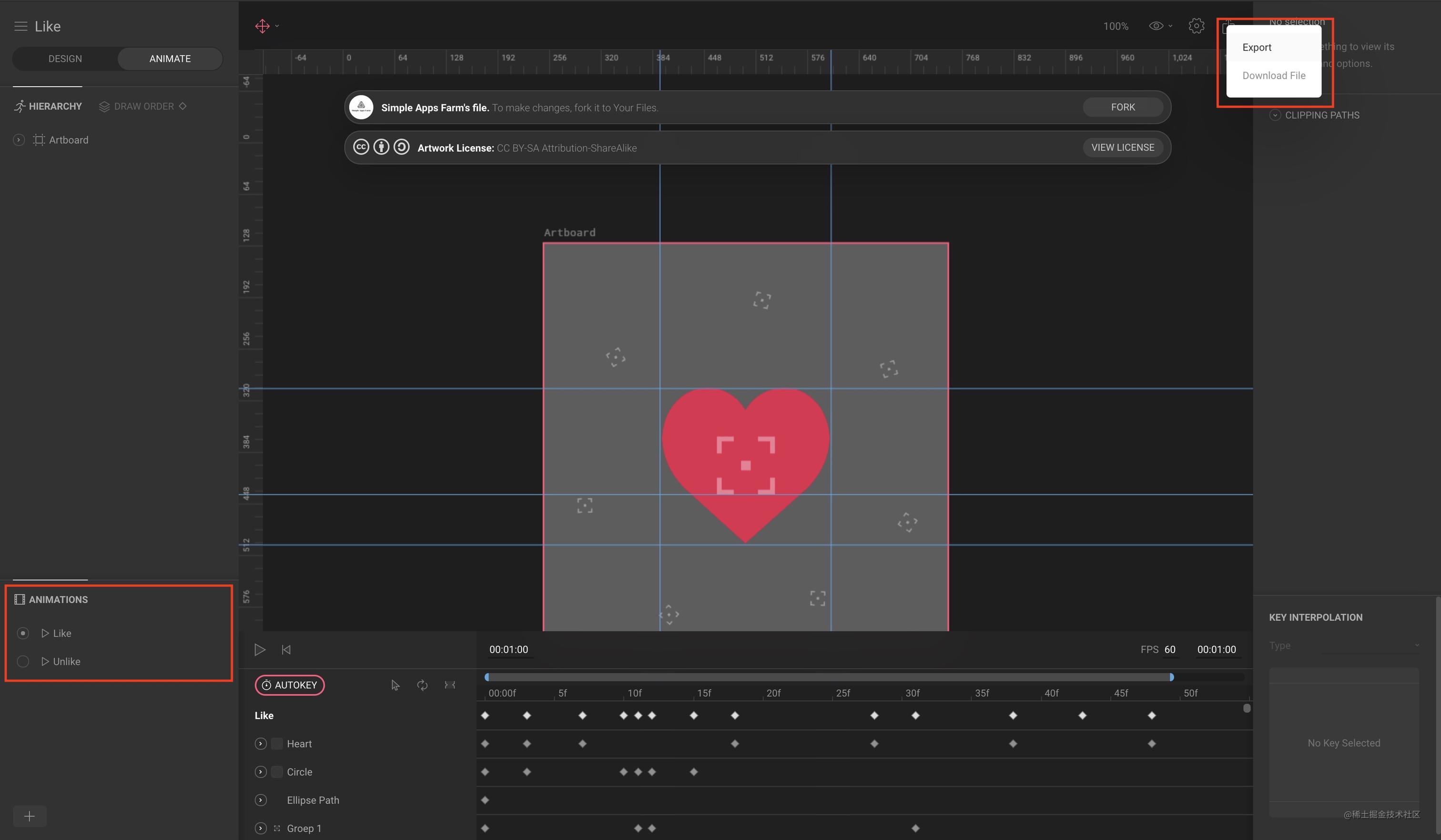Viewport: 1441px width, 840px height.
Task: Click the fit timeline keys icon
Action: (x=450, y=685)
